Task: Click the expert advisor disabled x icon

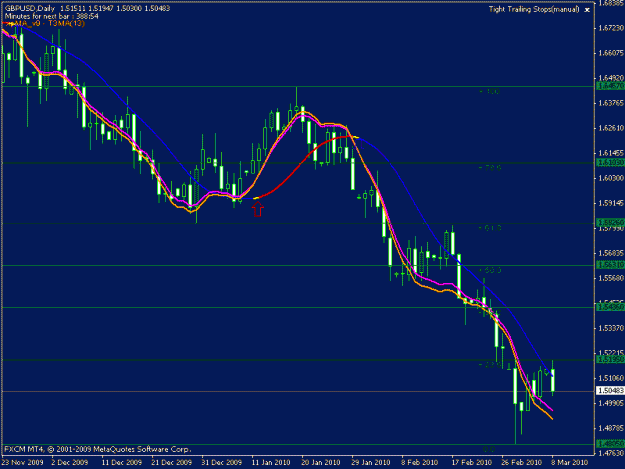Action: [x=587, y=10]
